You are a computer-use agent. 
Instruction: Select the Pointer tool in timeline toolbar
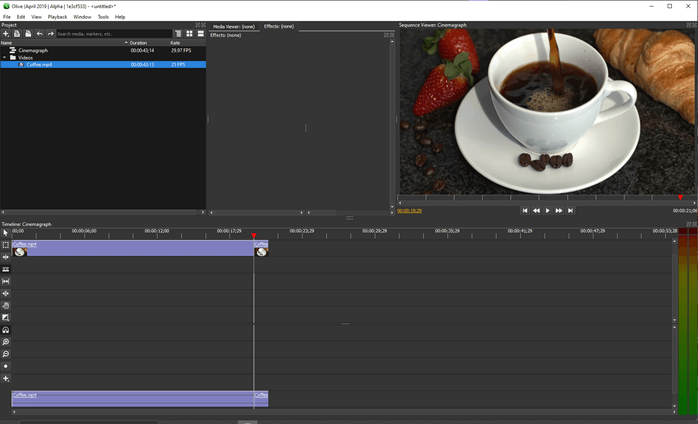(5, 233)
